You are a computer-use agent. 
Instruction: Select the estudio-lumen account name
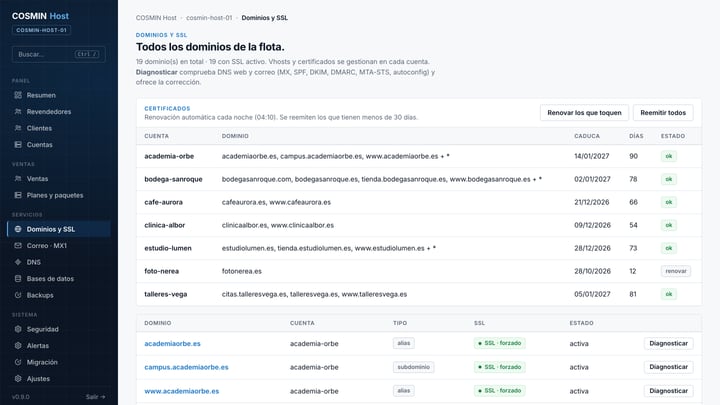coord(168,248)
